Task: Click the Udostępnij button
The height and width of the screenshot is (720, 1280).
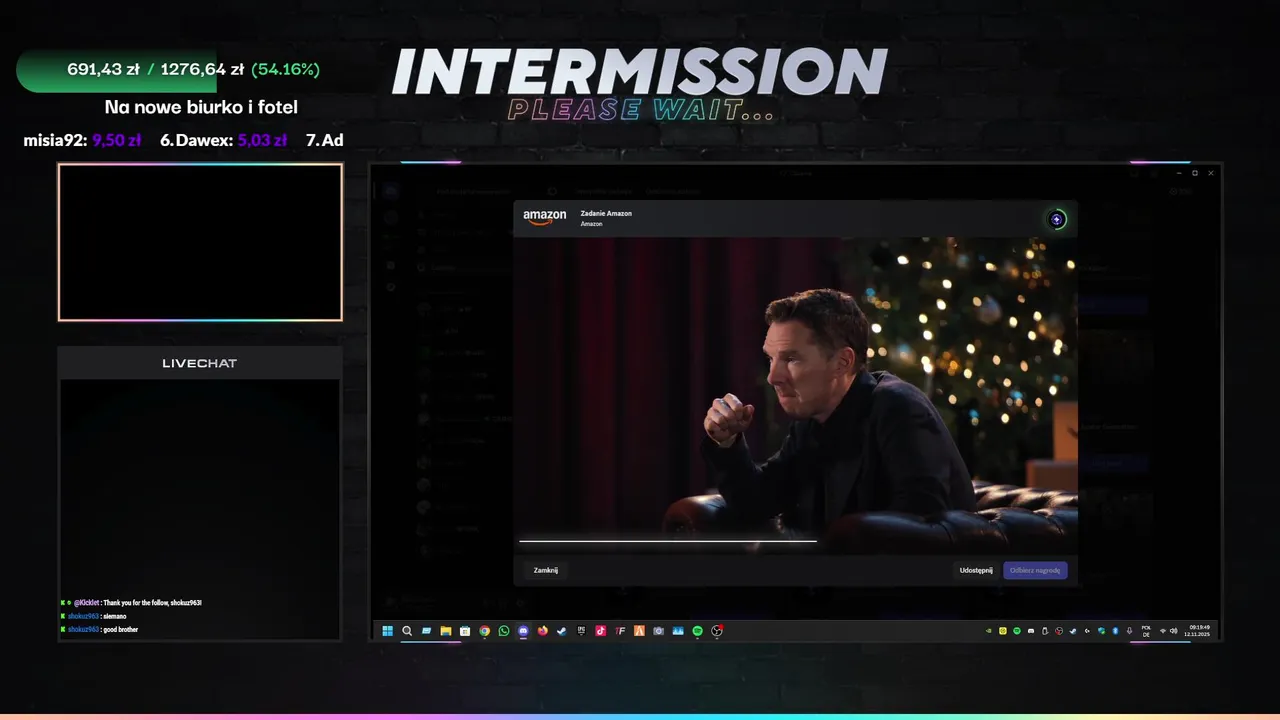Action: coord(976,570)
